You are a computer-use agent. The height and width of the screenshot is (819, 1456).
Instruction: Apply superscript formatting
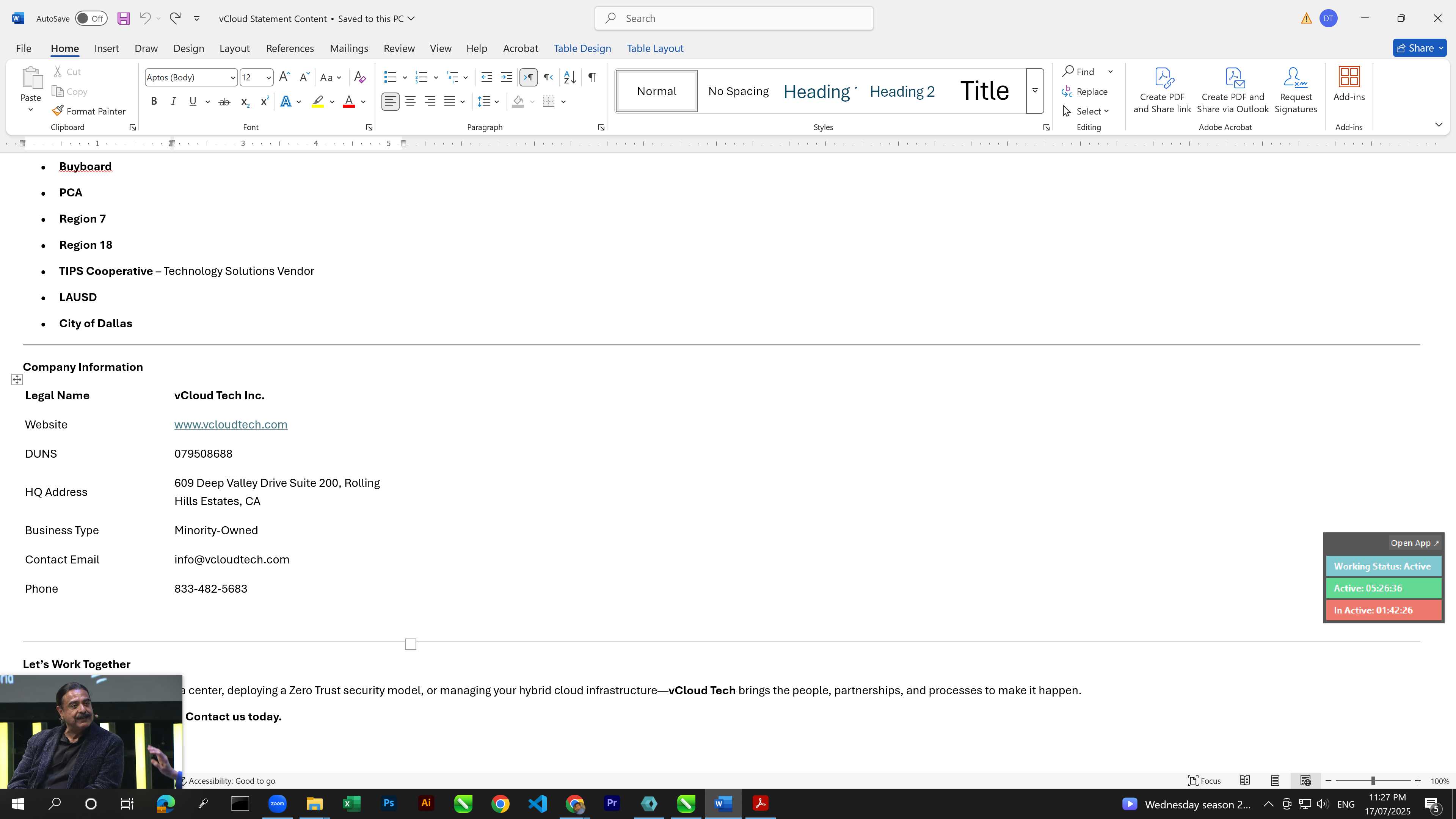tap(264, 102)
